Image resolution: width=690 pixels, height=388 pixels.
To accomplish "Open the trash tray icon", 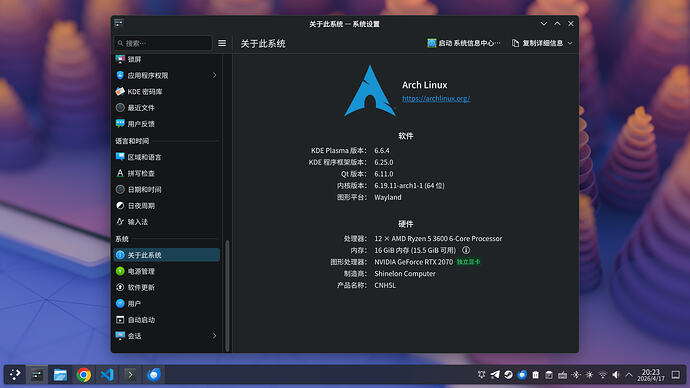I will pos(536,375).
